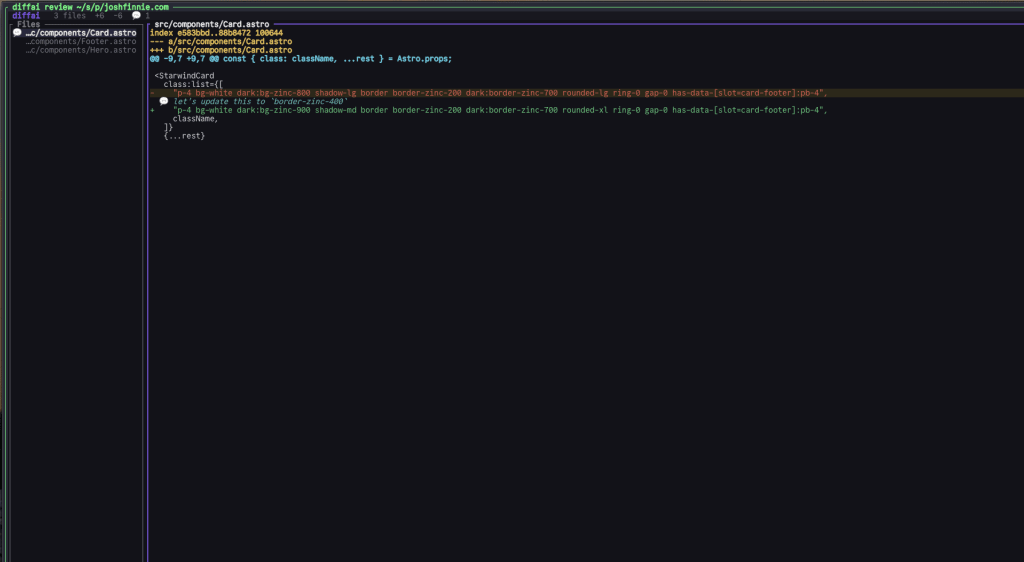
Task: Click the 'className,' code line
Action: 195,119
